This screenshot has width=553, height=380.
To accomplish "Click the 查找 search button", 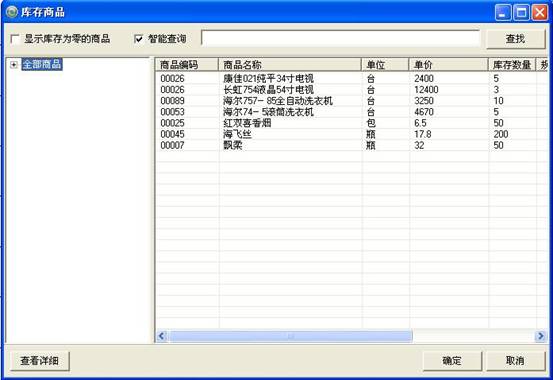I will point(516,39).
